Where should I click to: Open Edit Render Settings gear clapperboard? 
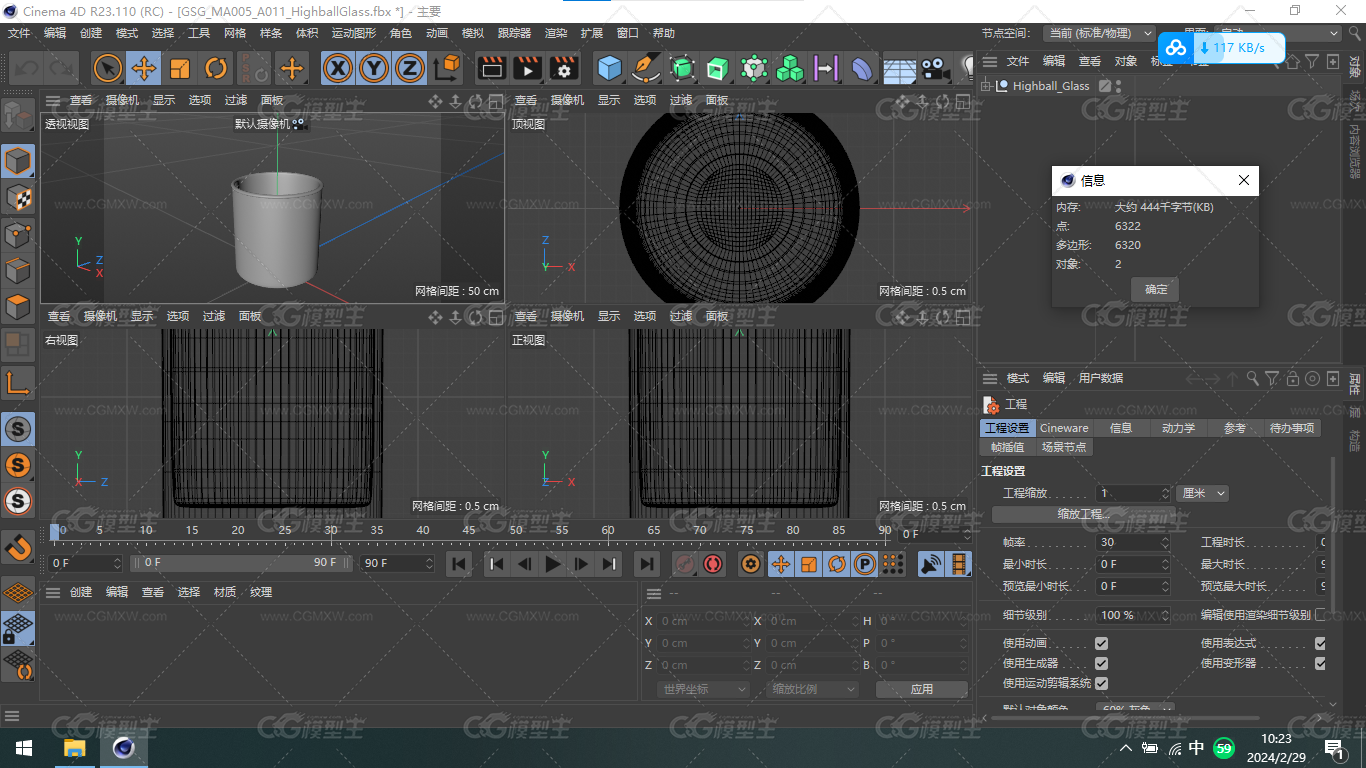(565, 68)
